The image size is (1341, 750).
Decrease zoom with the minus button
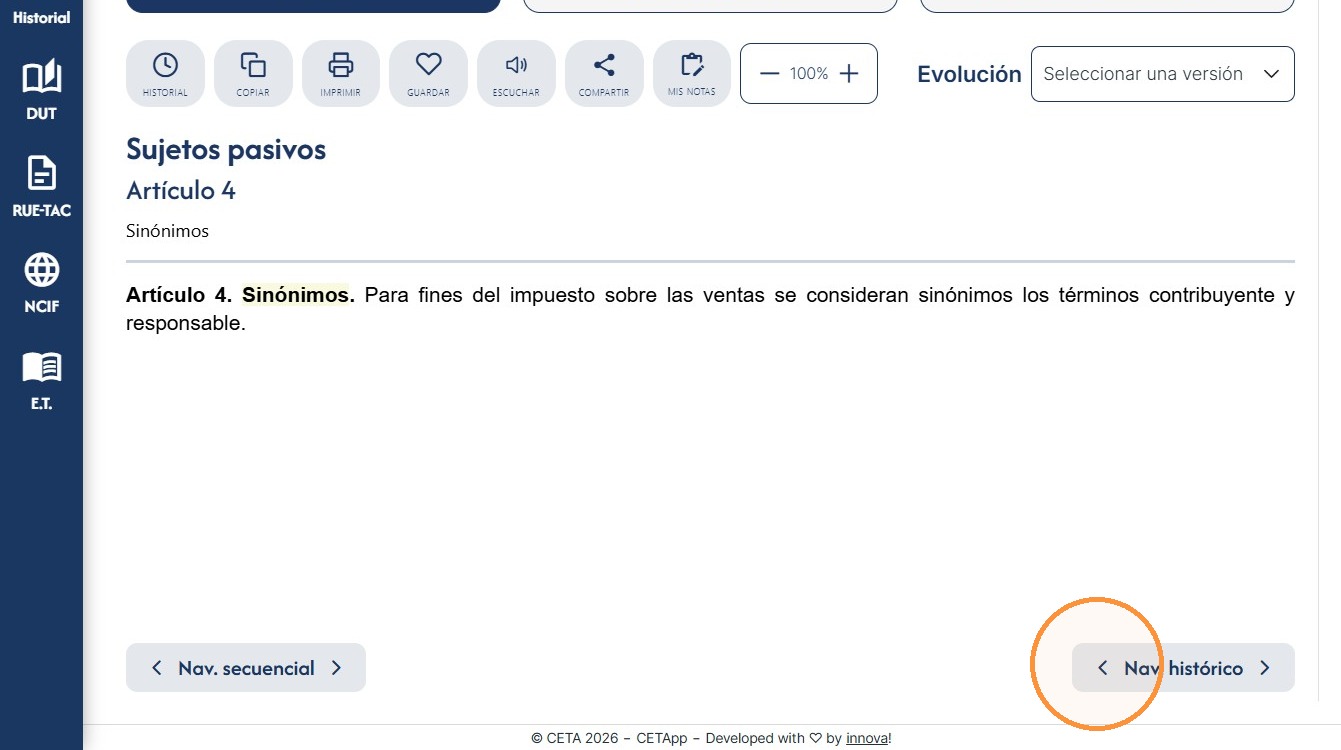tap(769, 73)
